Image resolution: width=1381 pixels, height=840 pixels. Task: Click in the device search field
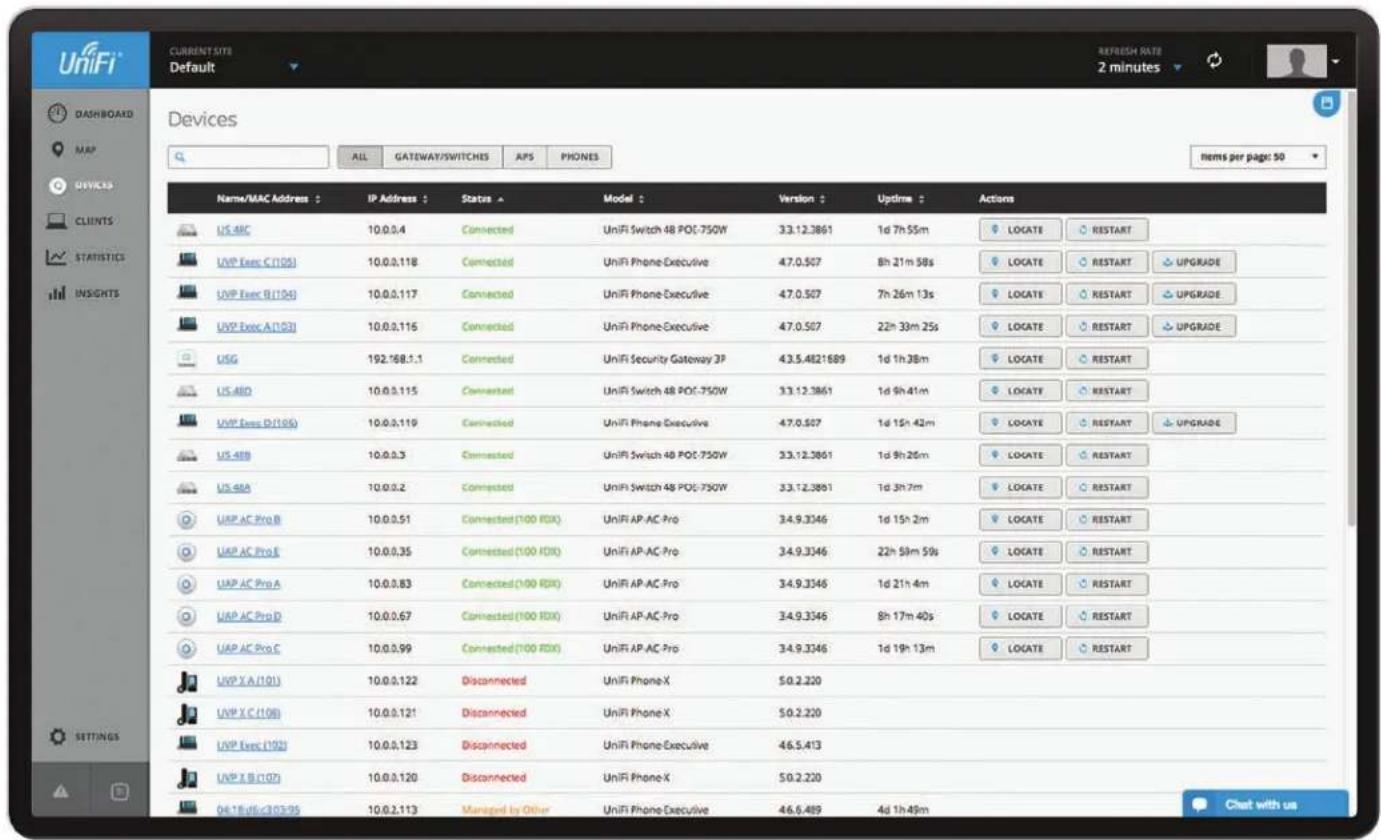point(249,157)
